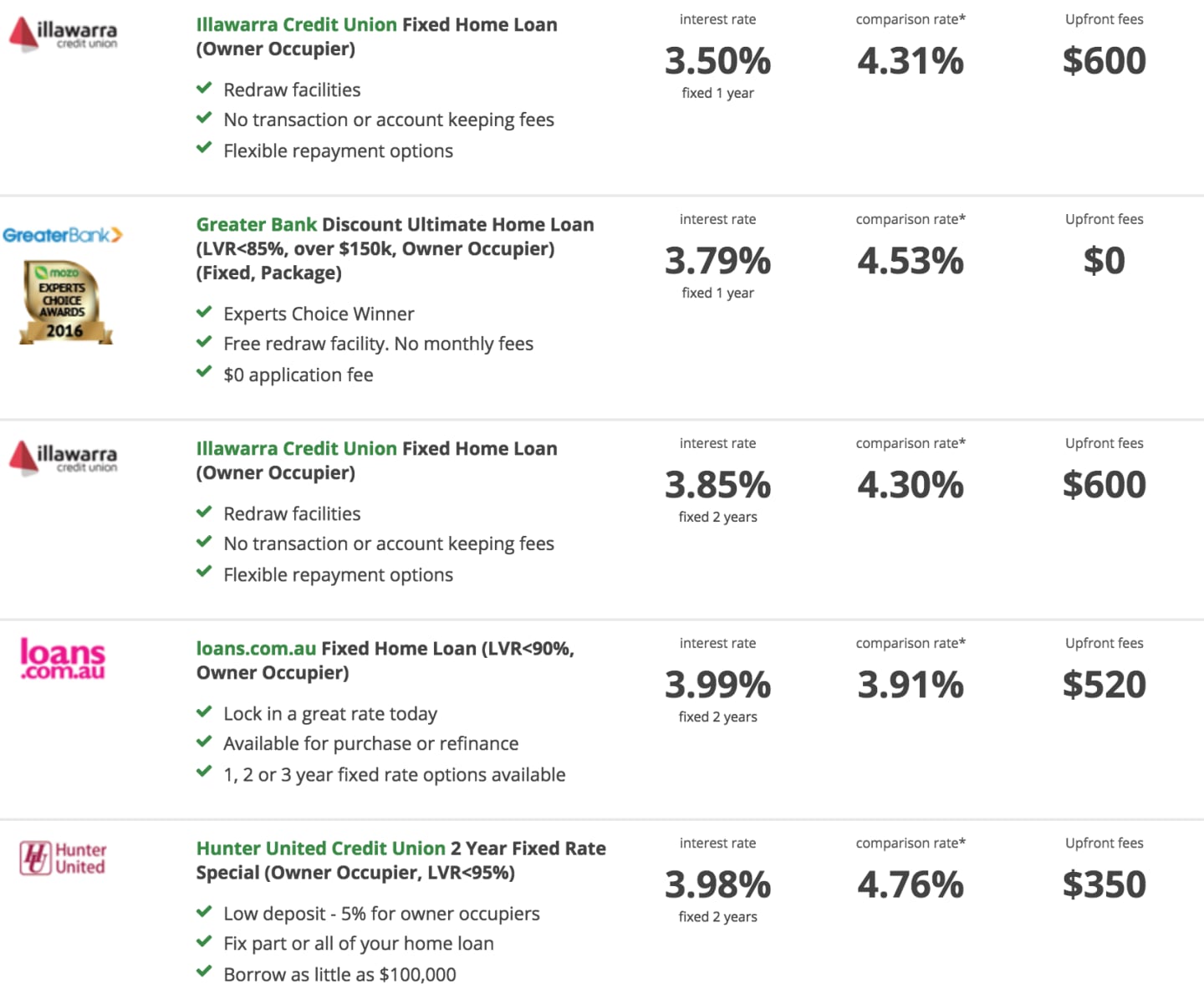Open the first Illawarra Credit Union Fixed Home Loan title

point(376,25)
